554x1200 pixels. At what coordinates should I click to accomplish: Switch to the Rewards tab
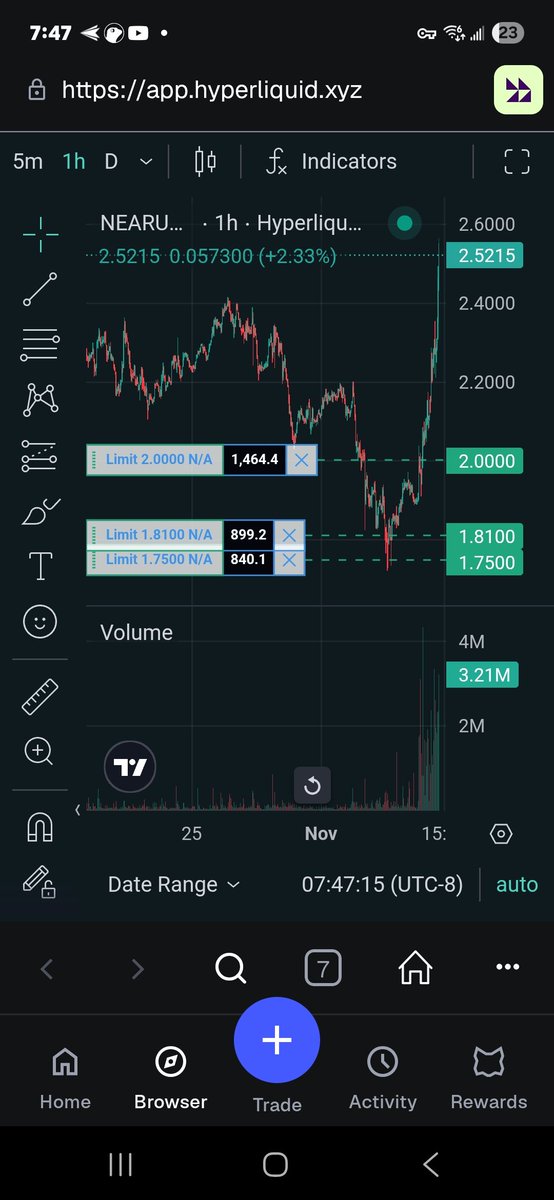pyautogui.click(x=488, y=1079)
